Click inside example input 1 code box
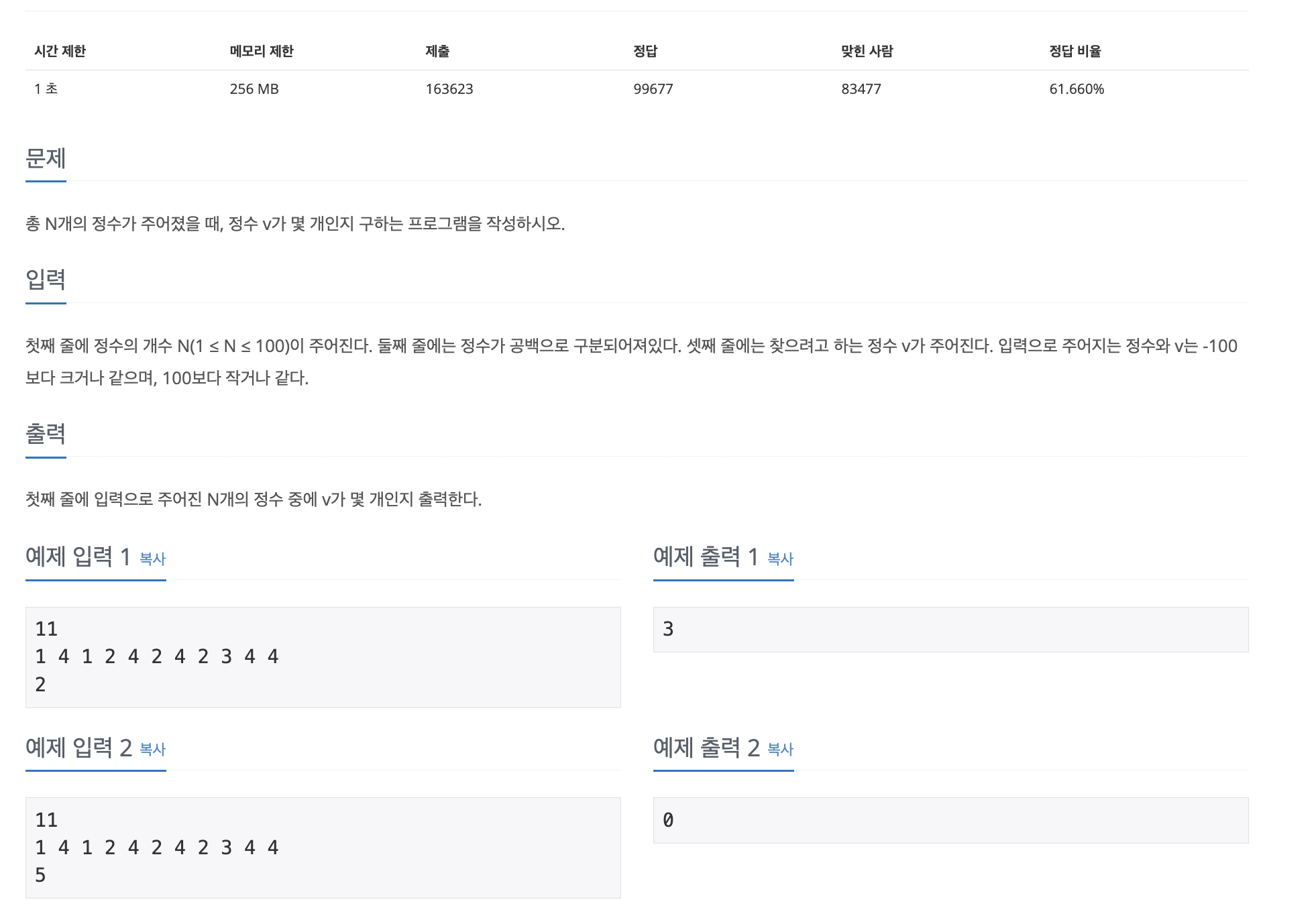This screenshot has height=924, width=1316. [323, 657]
